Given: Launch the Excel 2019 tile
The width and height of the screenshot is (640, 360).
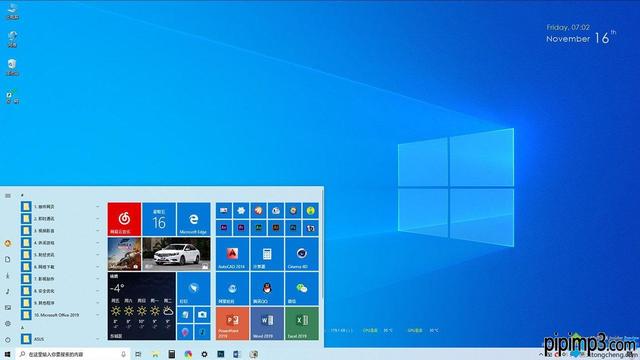Looking at the screenshot, I should coord(302,323).
